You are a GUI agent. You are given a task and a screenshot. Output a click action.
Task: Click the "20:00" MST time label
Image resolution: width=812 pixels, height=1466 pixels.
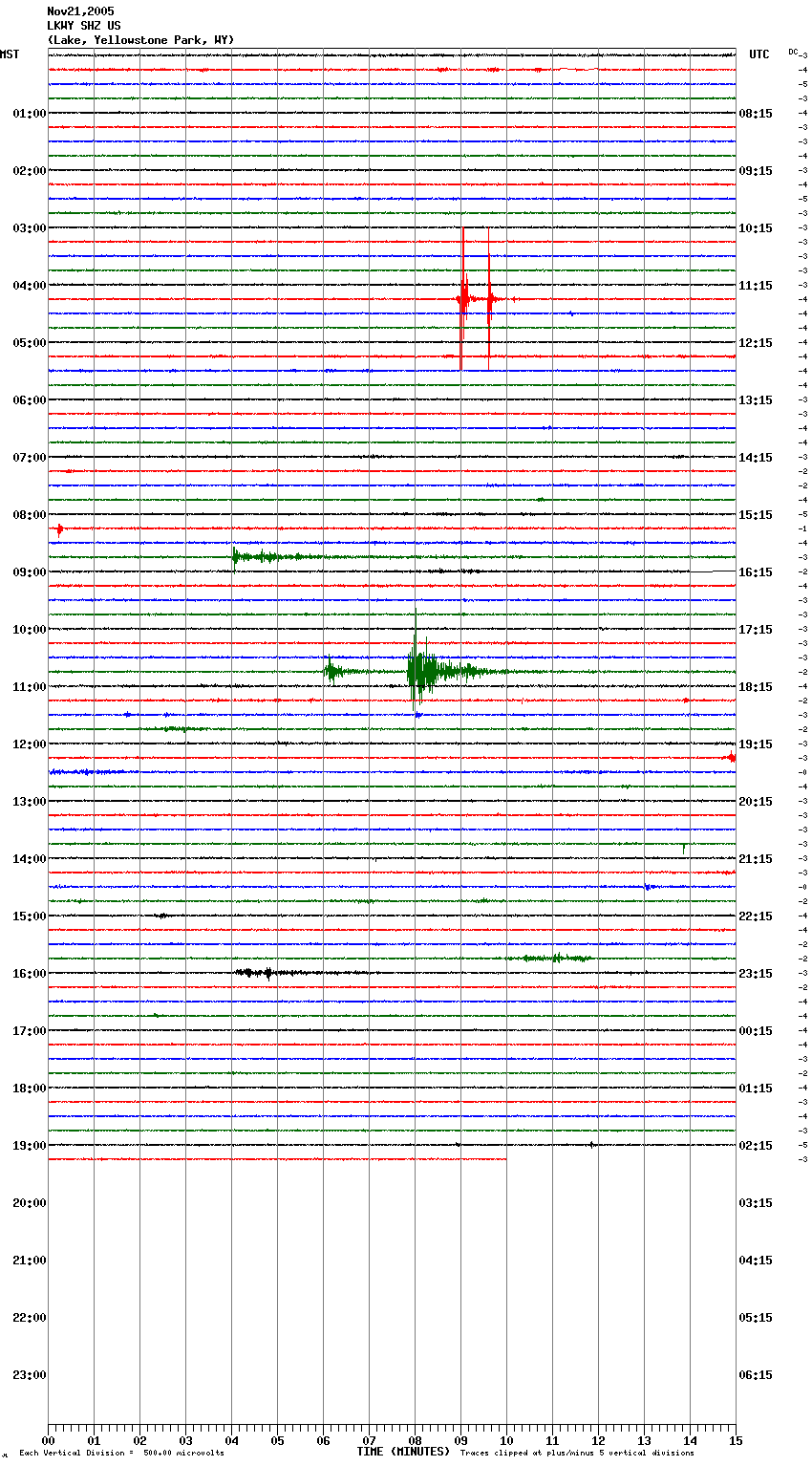point(30,1203)
